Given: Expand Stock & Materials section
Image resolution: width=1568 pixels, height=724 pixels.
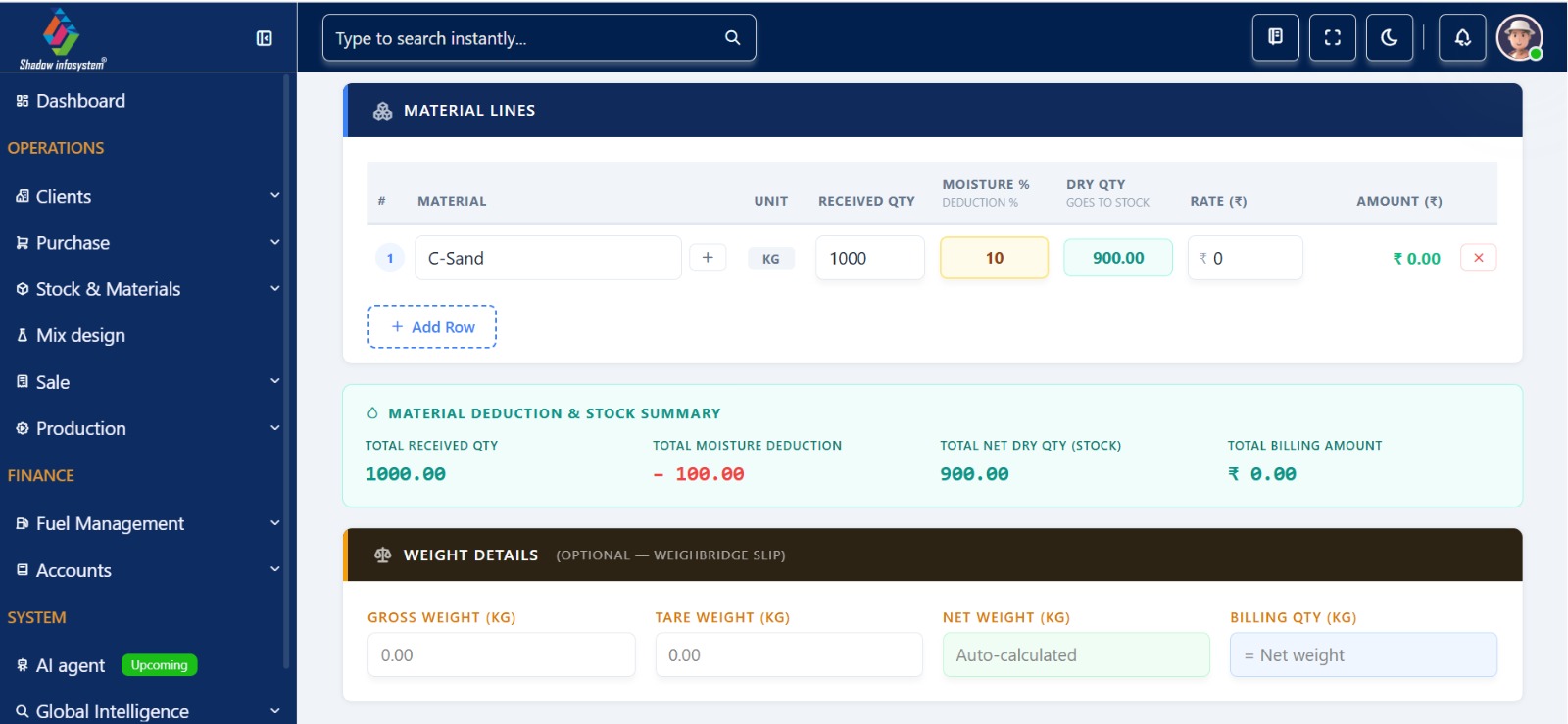Looking at the screenshot, I should [x=147, y=289].
